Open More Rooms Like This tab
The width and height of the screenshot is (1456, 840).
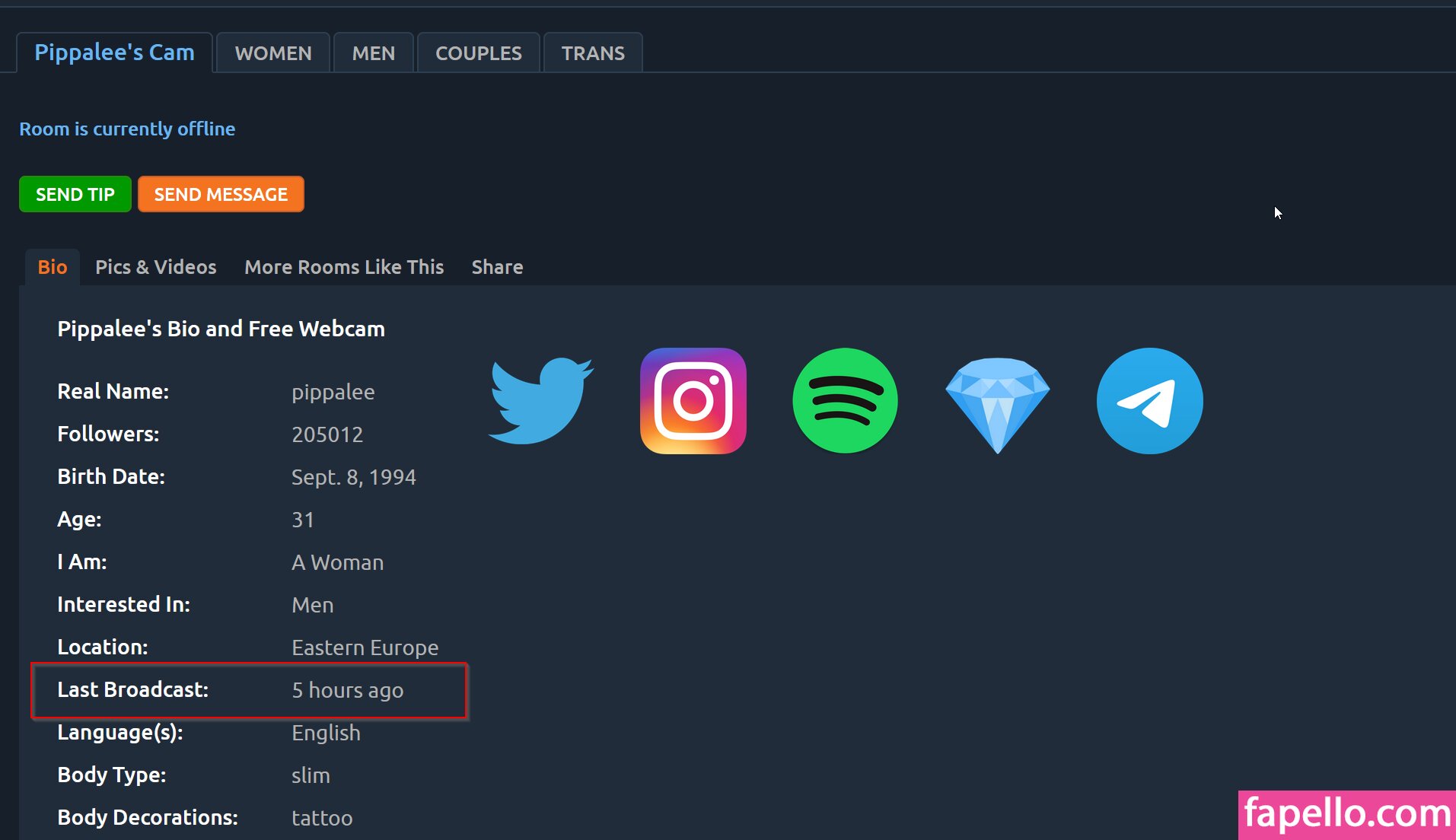point(344,267)
